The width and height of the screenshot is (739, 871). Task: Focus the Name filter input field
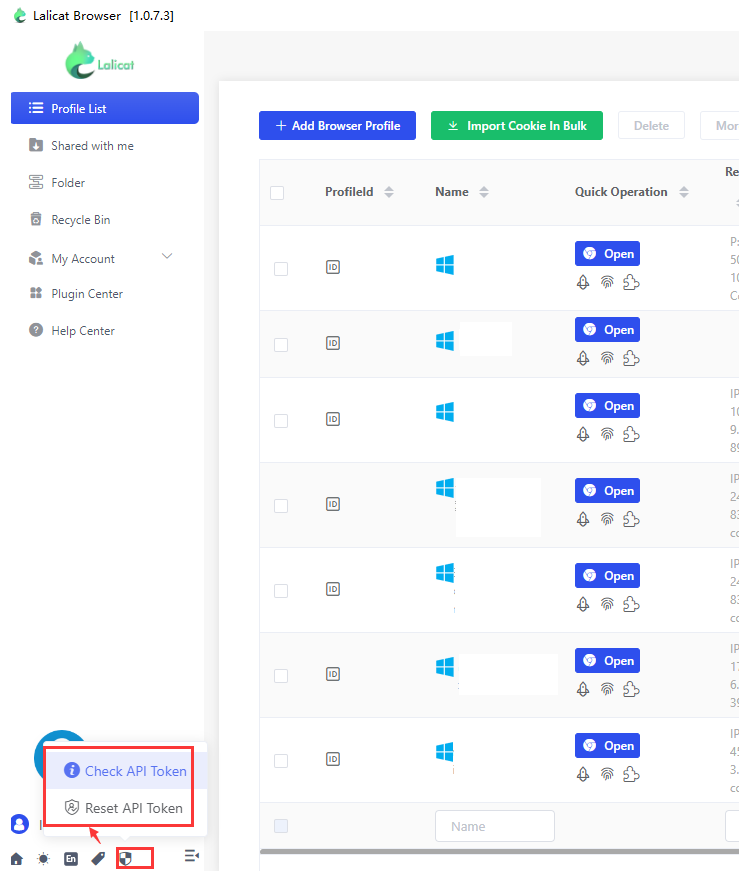pos(495,826)
